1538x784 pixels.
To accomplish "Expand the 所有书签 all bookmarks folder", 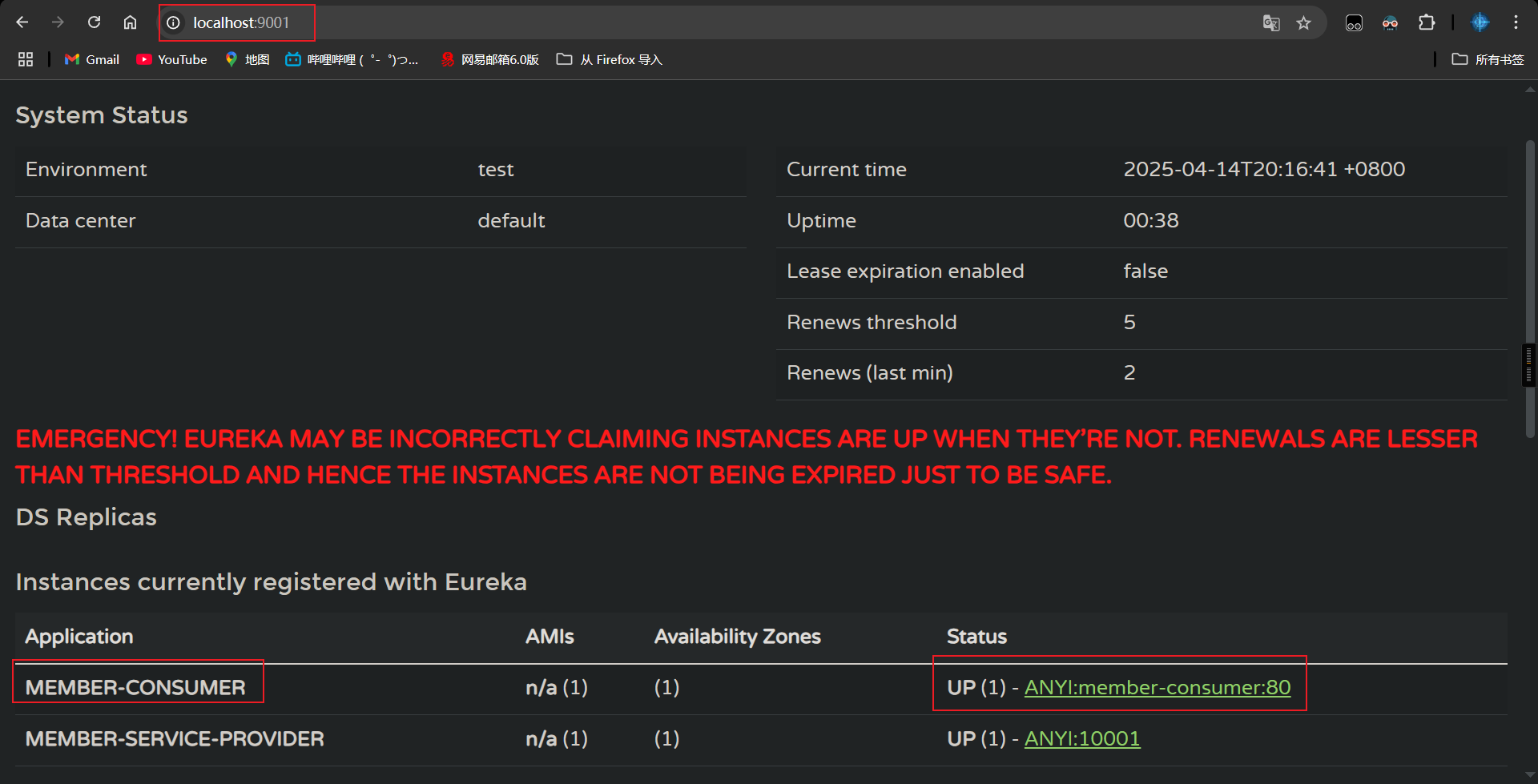I will point(1488,59).
